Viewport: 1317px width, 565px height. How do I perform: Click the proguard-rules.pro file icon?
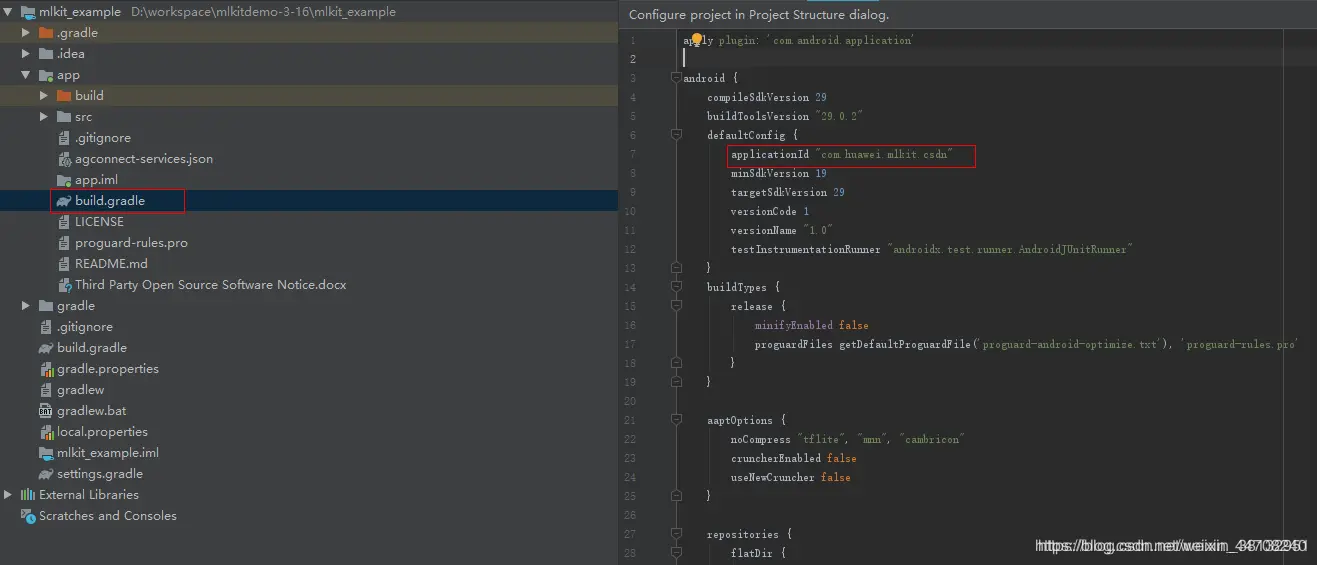(64, 243)
